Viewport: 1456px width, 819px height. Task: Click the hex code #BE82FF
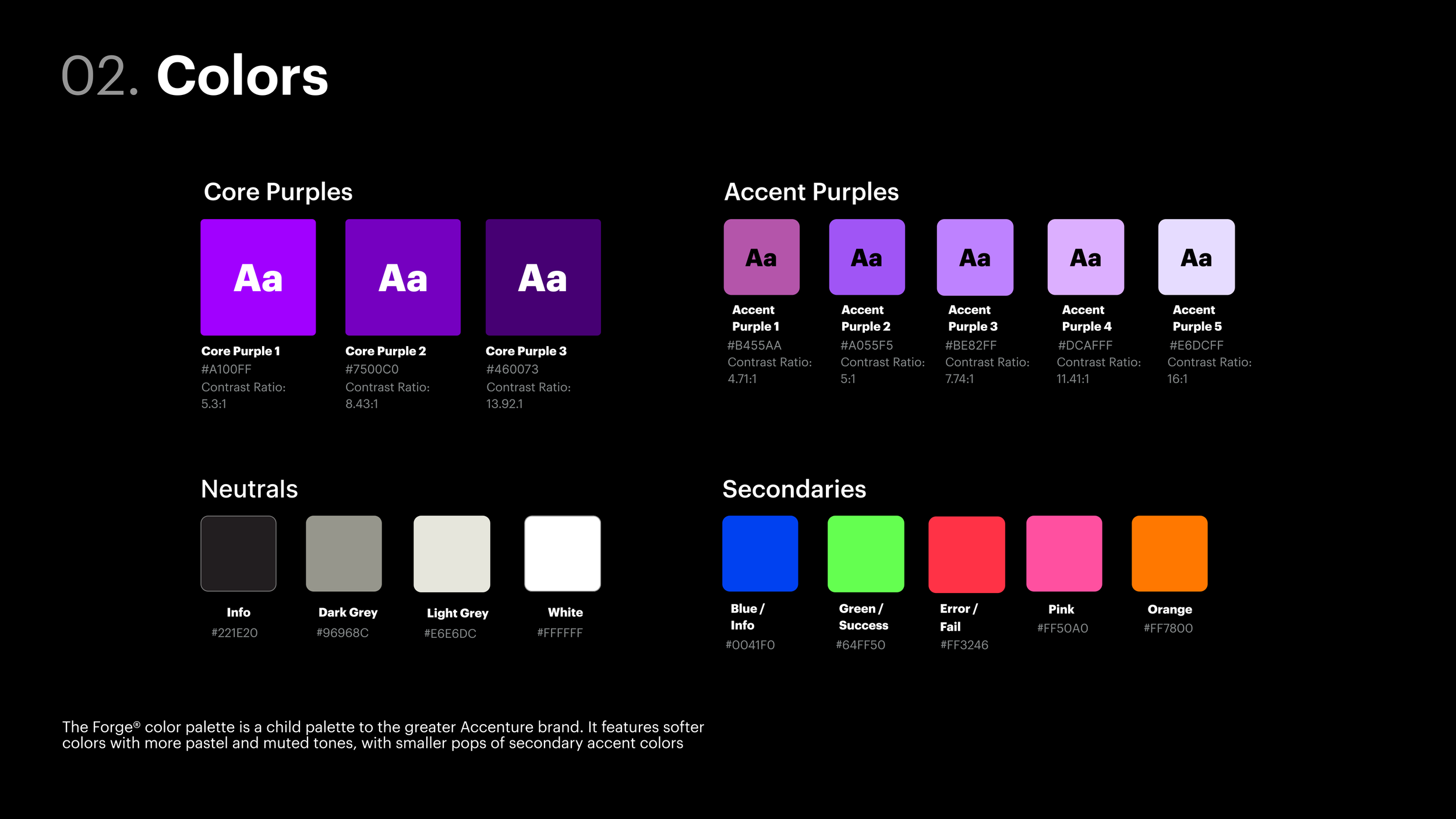pos(971,345)
